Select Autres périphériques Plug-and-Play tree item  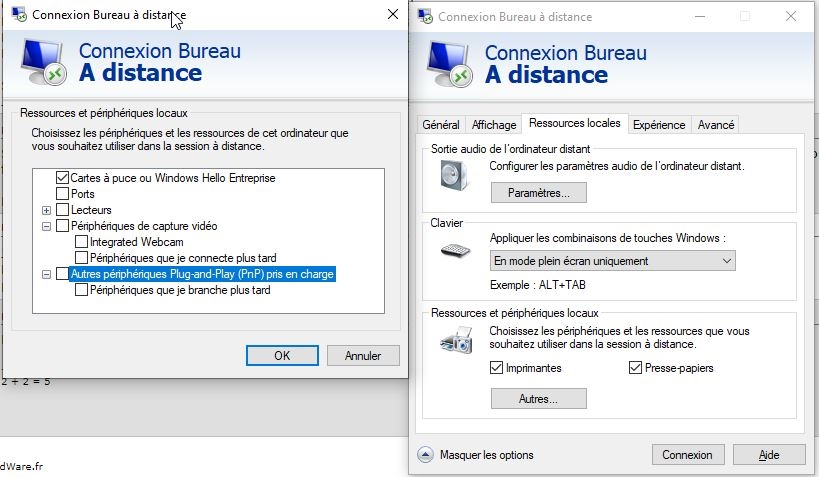coord(202,274)
